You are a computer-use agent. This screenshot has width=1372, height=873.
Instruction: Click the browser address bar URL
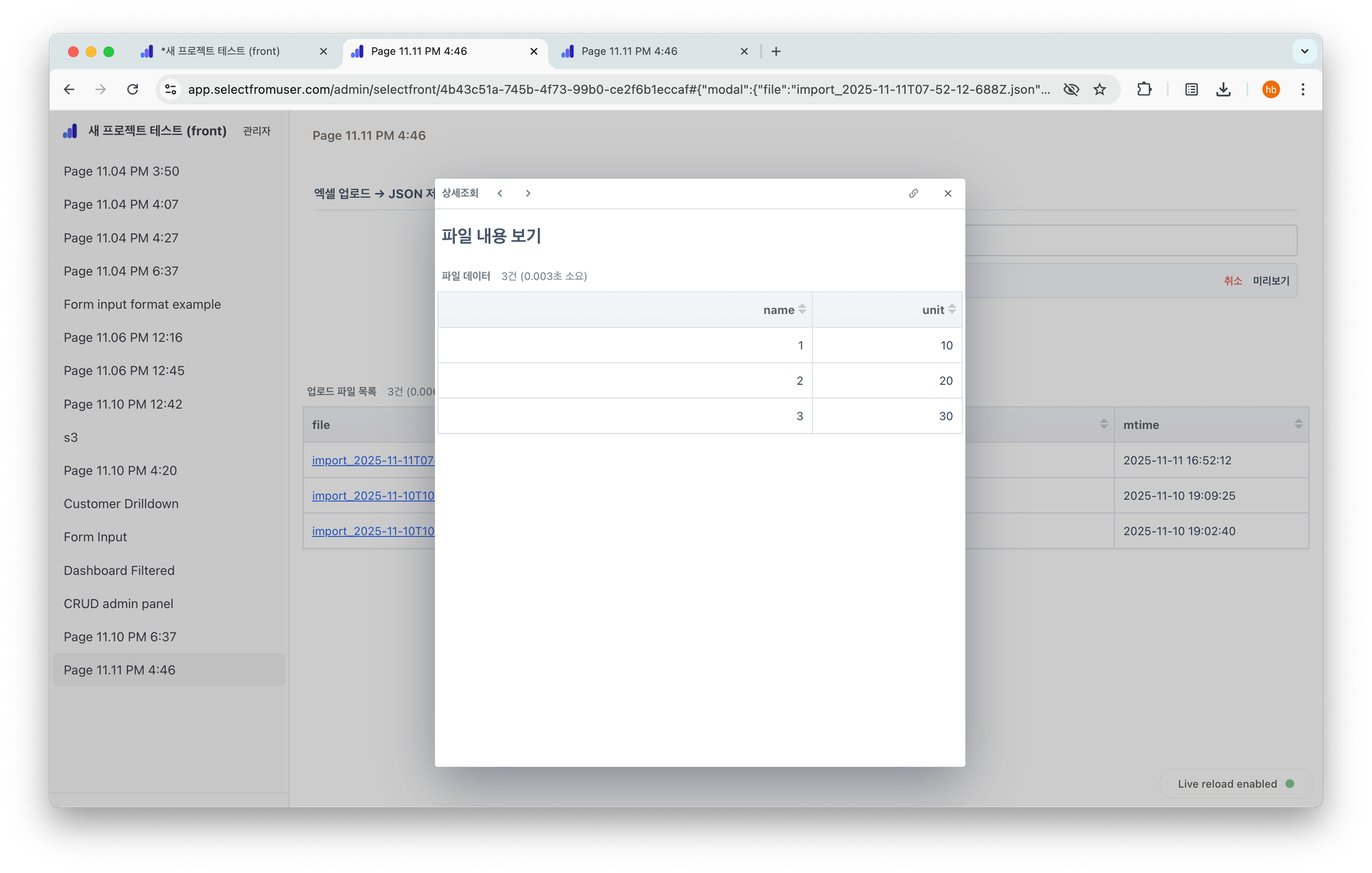point(617,89)
